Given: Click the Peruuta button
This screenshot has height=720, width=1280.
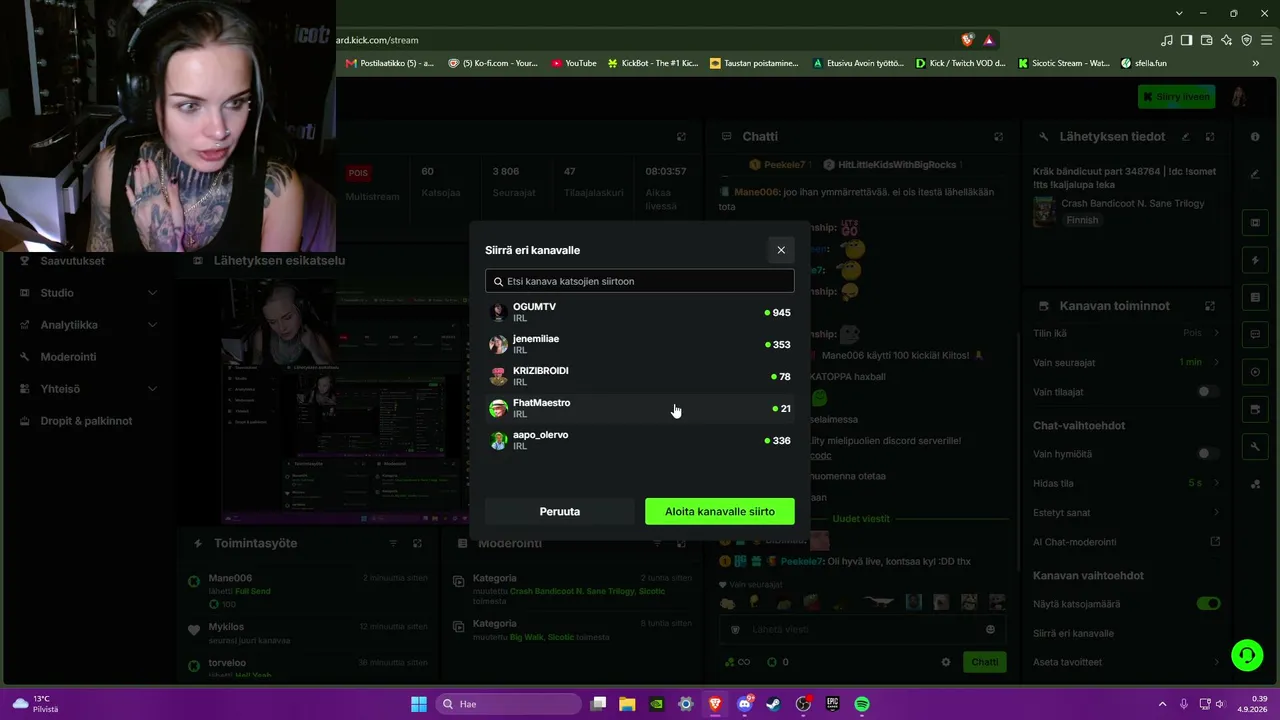Looking at the screenshot, I should [560, 511].
